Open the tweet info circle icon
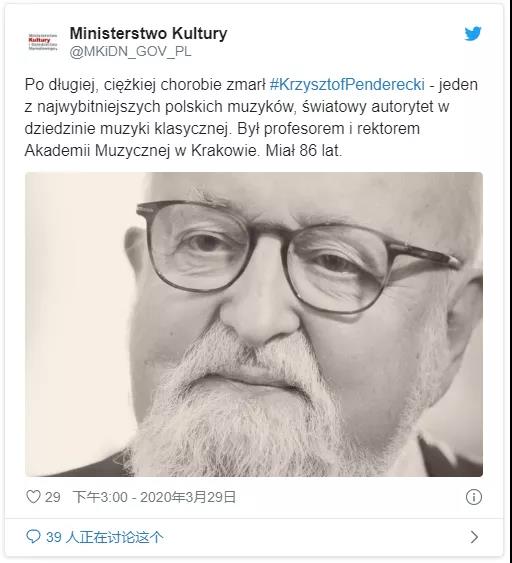 pyautogui.click(x=474, y=497)
